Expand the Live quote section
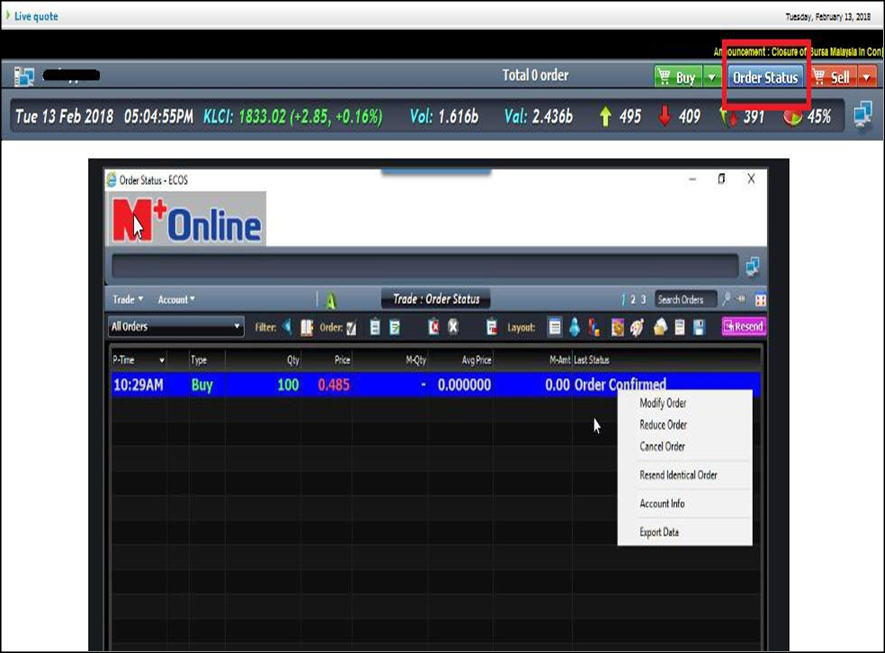The height and width of the screenshot is (653, 885). pos(9,16)
